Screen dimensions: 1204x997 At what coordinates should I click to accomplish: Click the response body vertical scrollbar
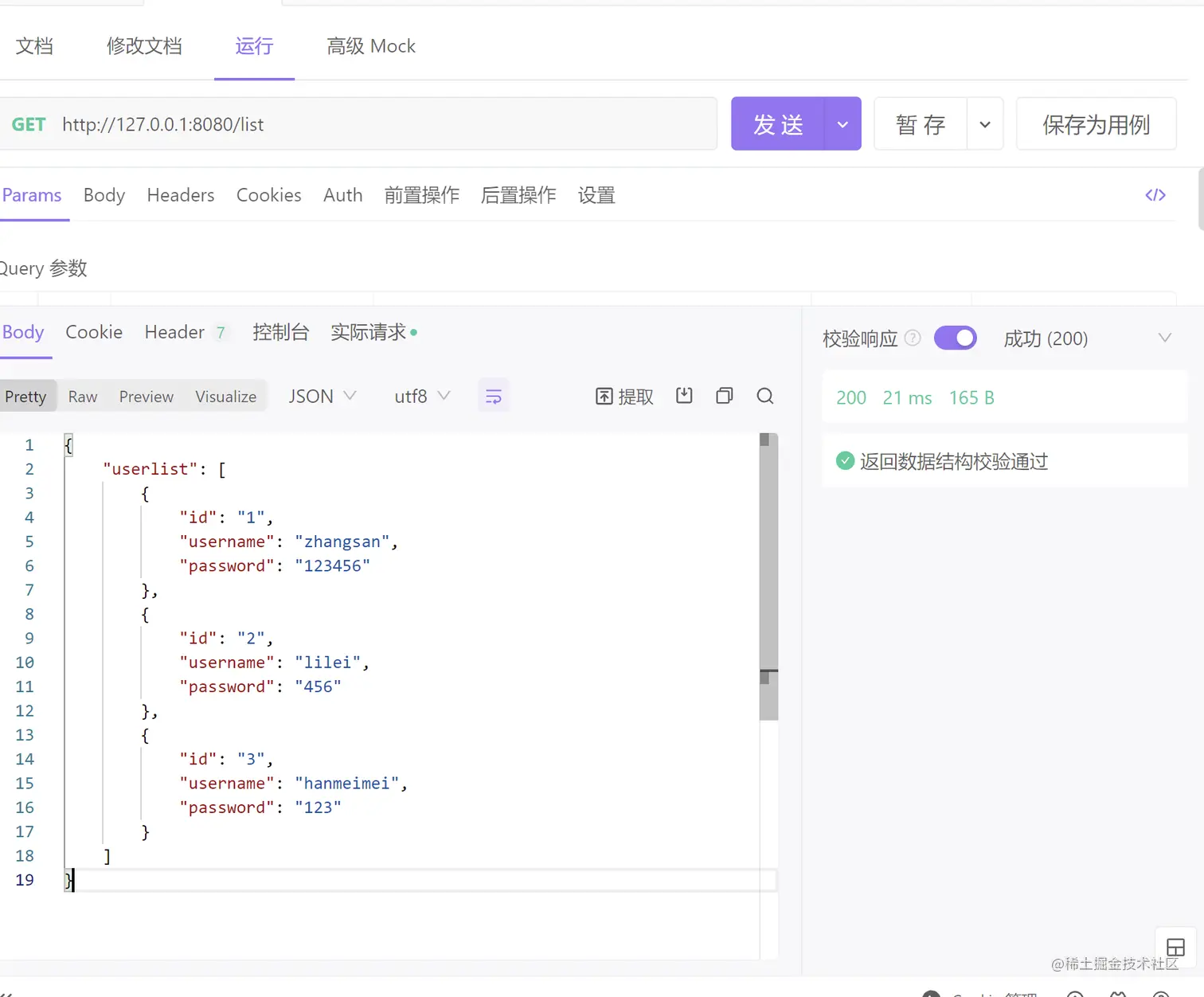768,577
